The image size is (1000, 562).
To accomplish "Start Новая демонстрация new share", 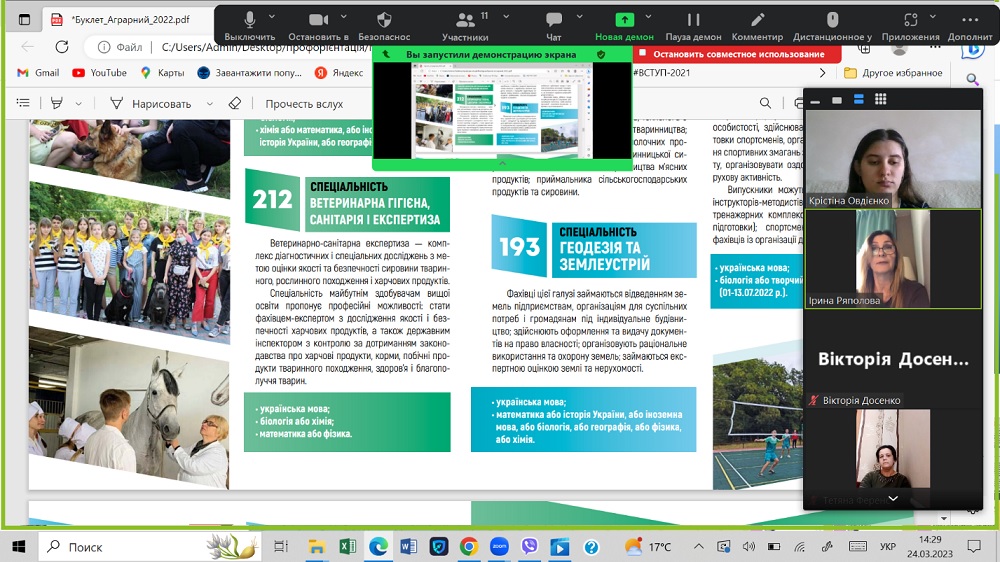I will click(624, 26).
